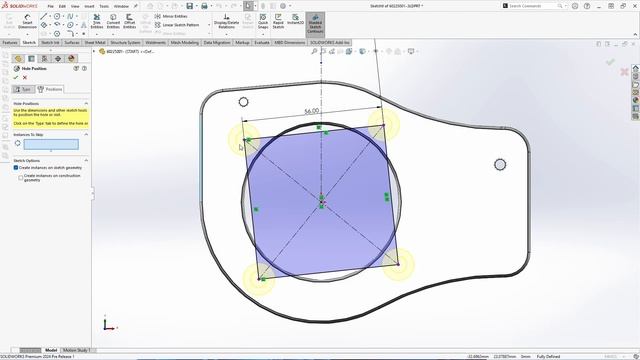Click the Select cursor tool in top toolbar

(248, 6)
